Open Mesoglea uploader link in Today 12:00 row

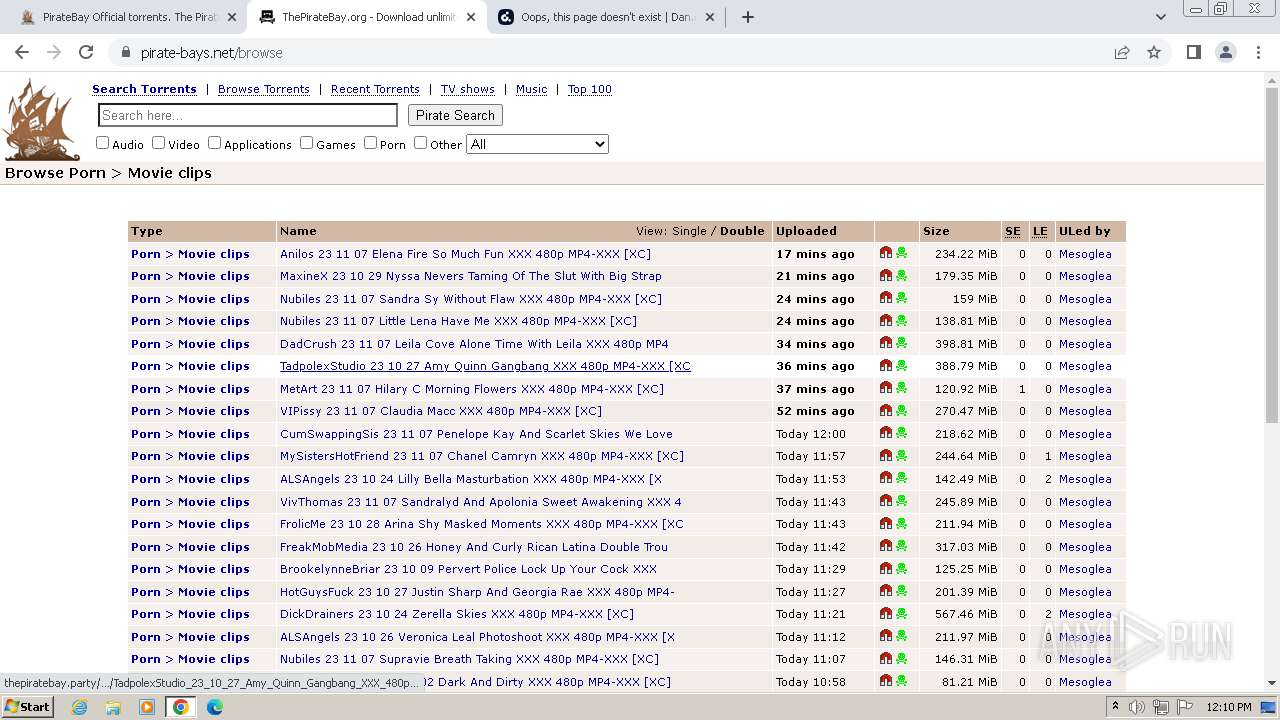tap(1085, 434)
